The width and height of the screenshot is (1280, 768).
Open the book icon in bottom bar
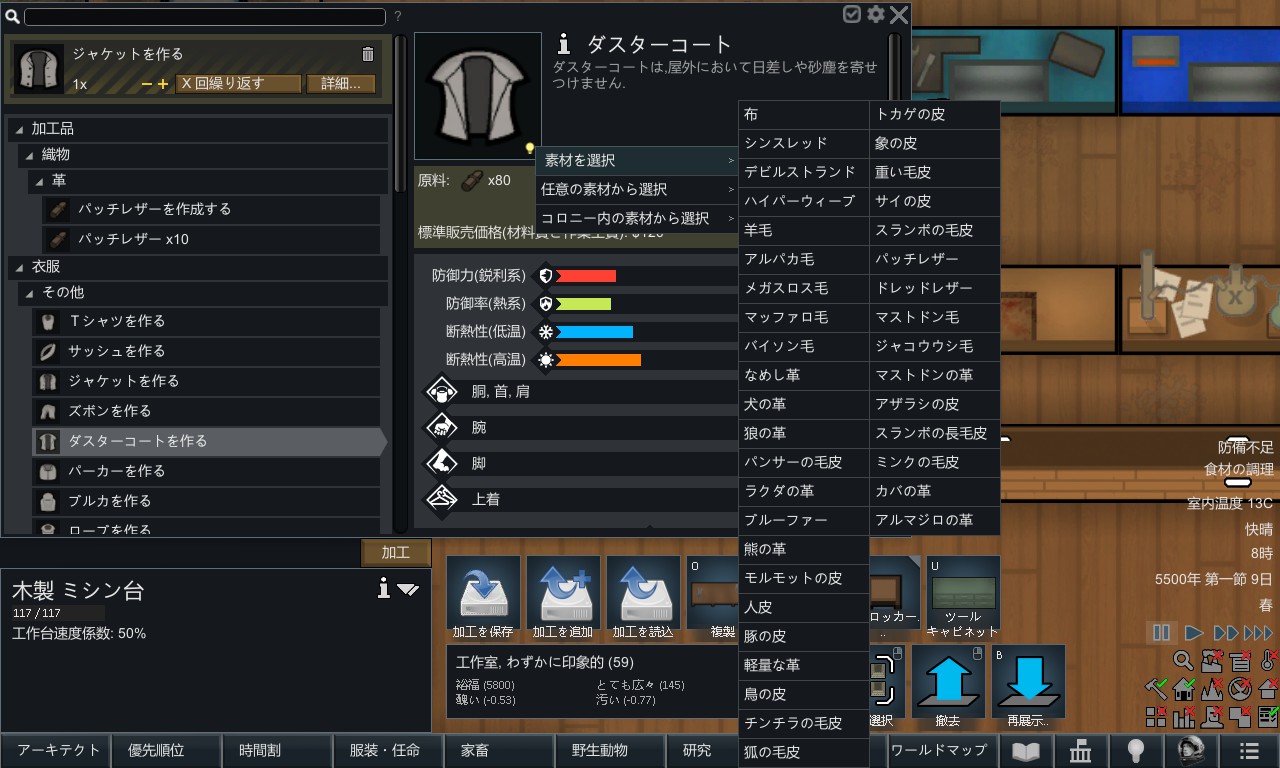[x=1027, y=751]
